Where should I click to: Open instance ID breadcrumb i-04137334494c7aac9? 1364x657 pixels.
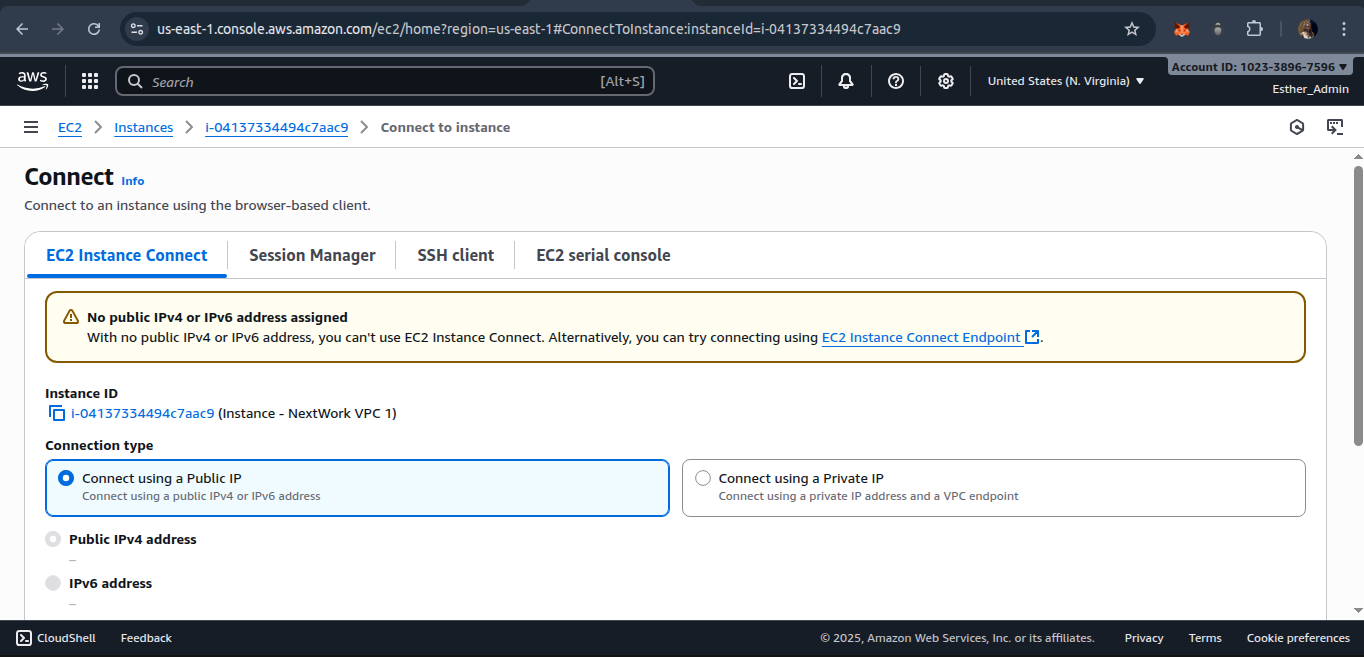point(277,127)
